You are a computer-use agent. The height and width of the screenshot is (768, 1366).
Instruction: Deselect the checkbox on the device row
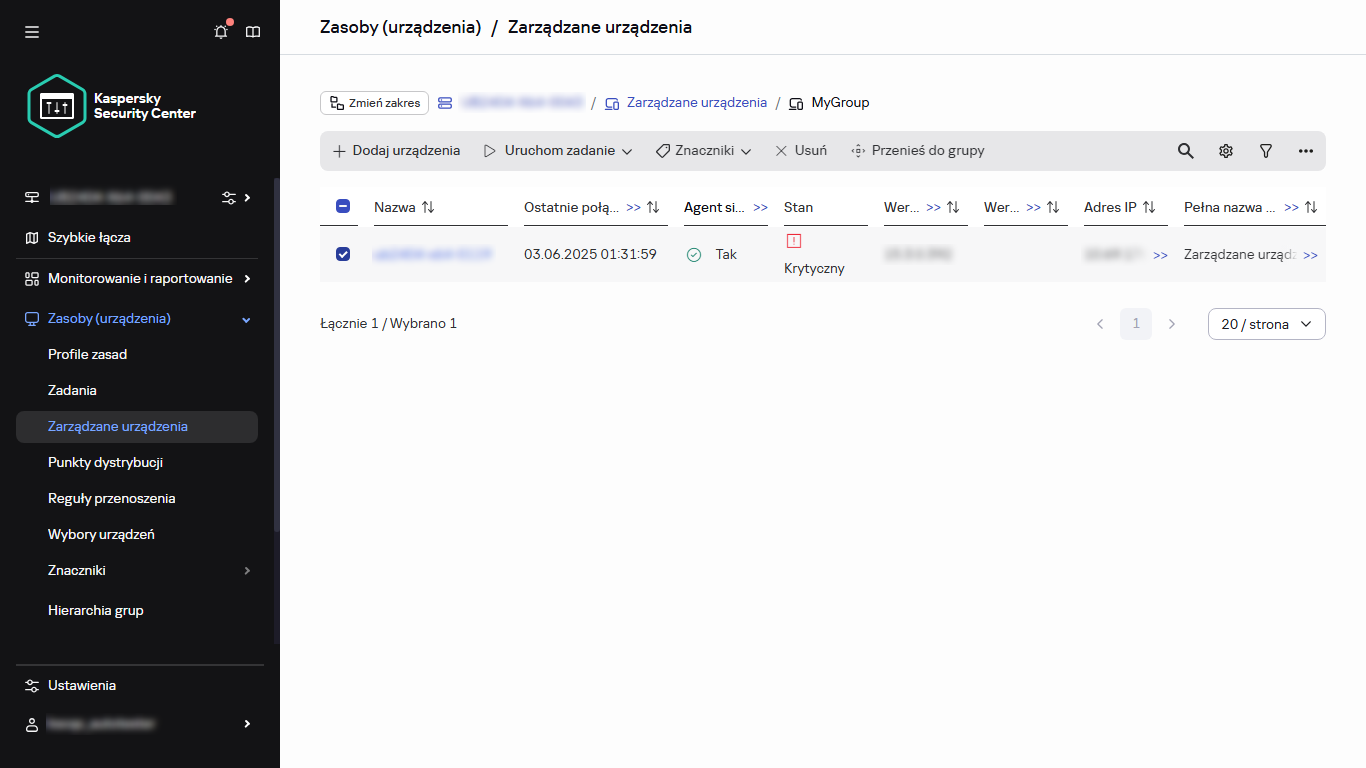343,254
